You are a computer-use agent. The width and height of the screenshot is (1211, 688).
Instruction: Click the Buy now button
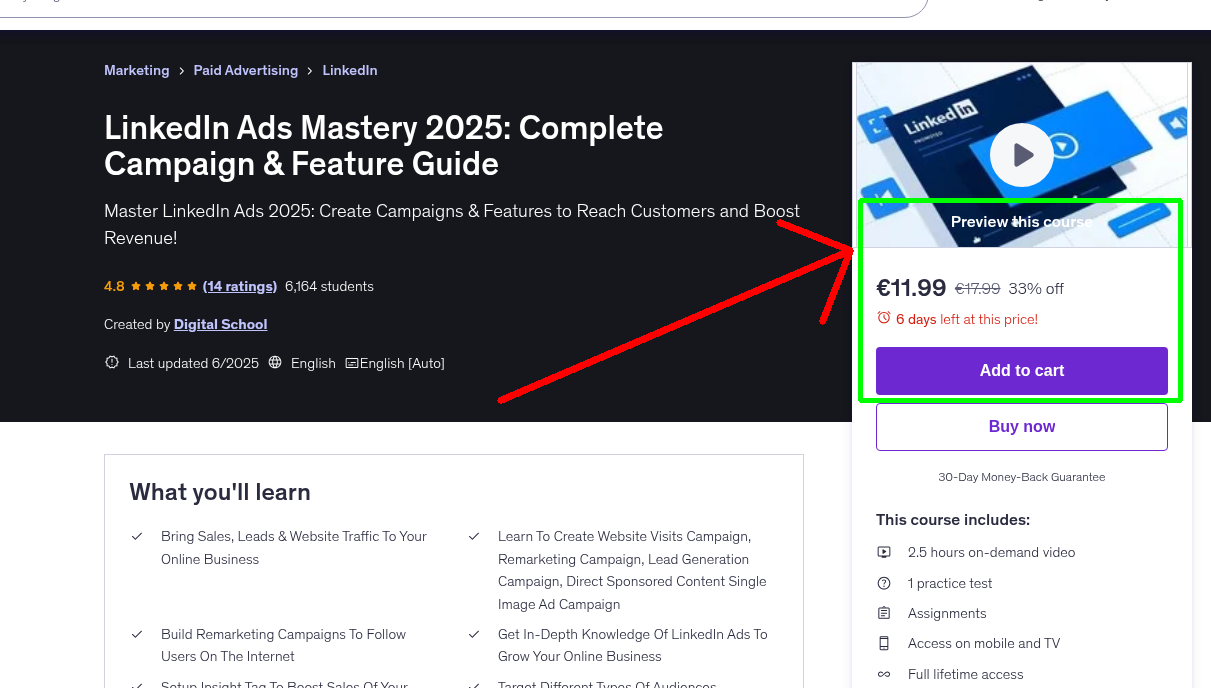[1021, 426]
